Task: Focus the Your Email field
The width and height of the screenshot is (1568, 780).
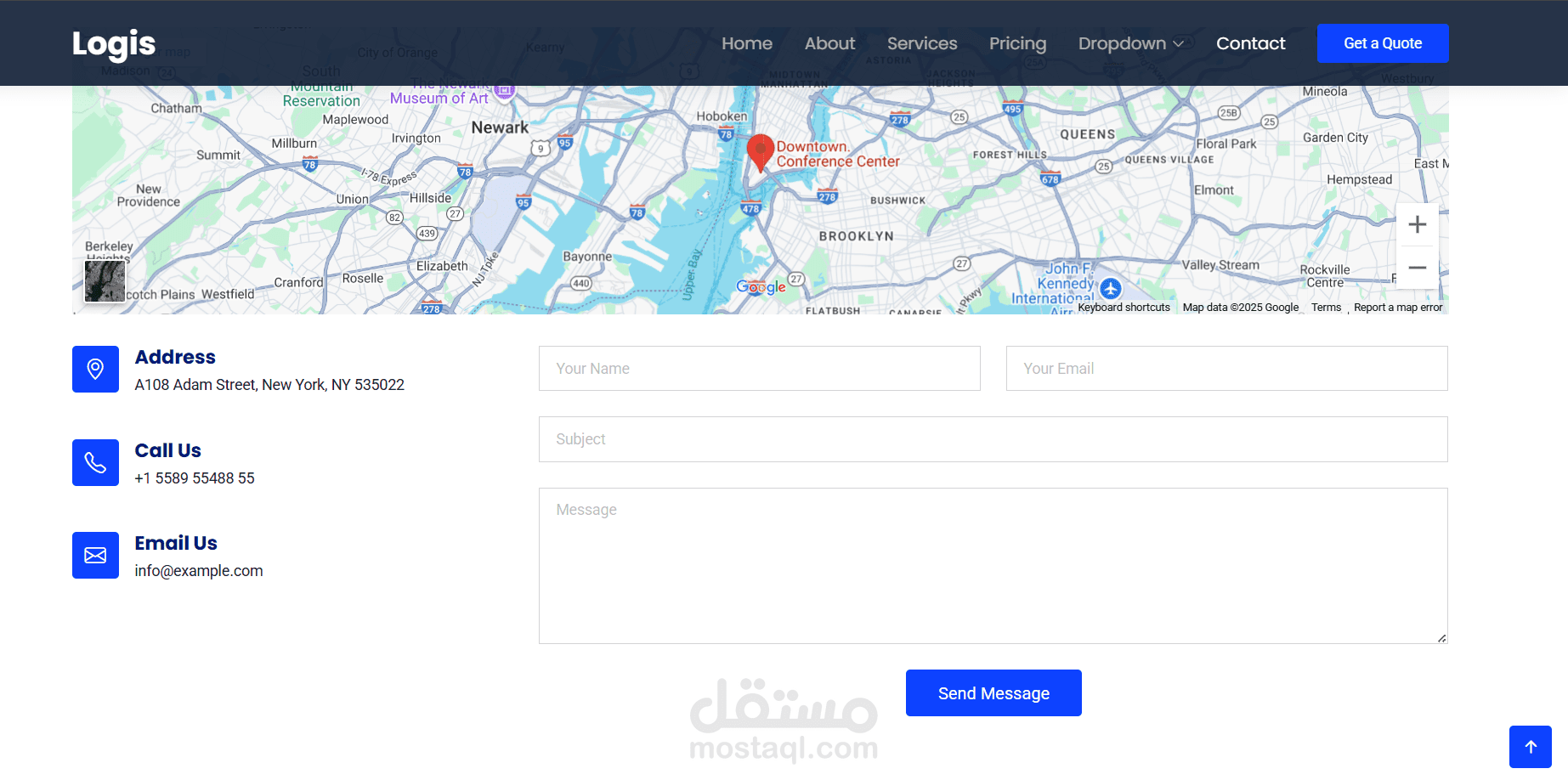Action: 1227,369
